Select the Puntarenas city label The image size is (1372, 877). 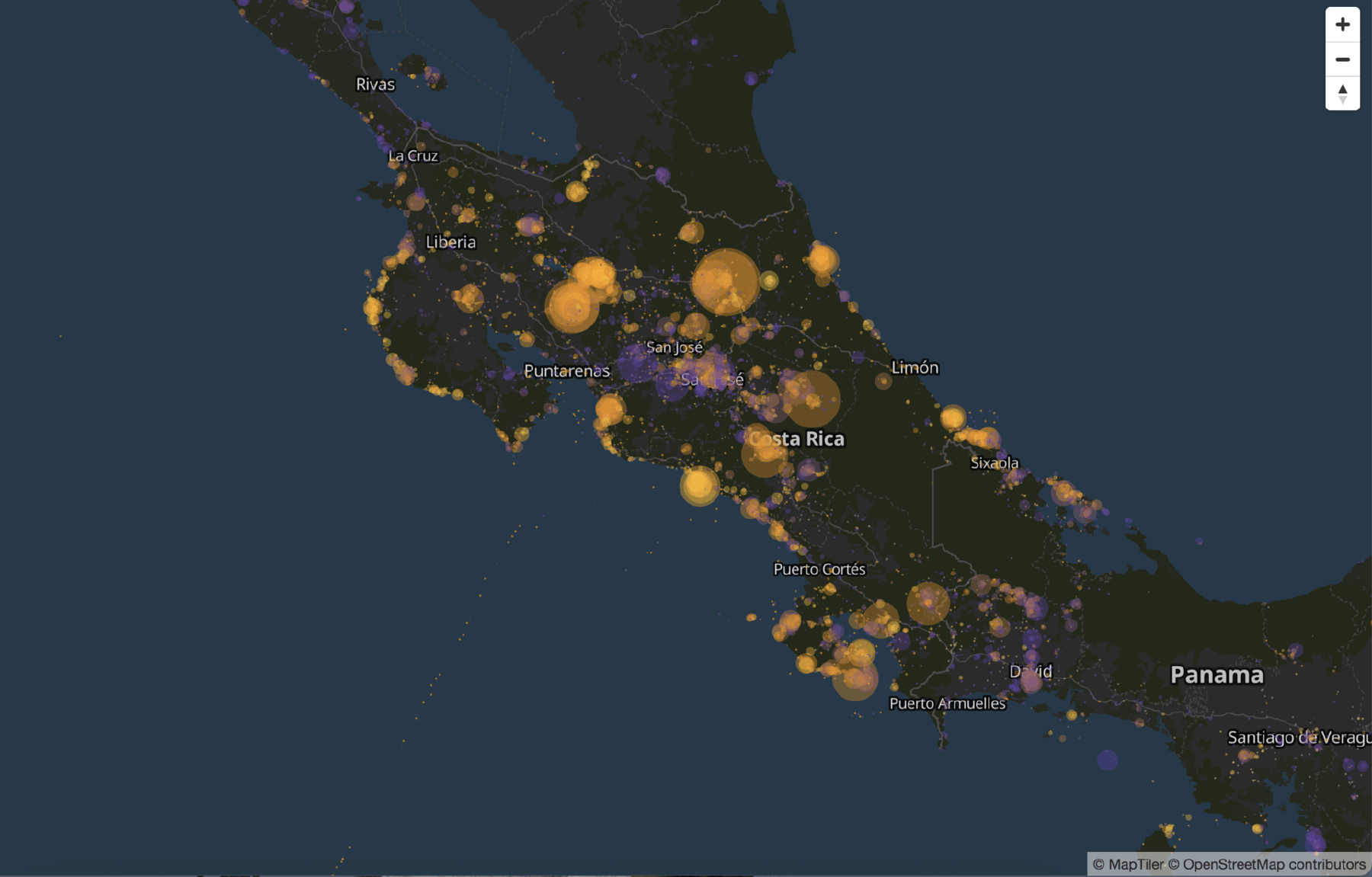tap(568, 373)
